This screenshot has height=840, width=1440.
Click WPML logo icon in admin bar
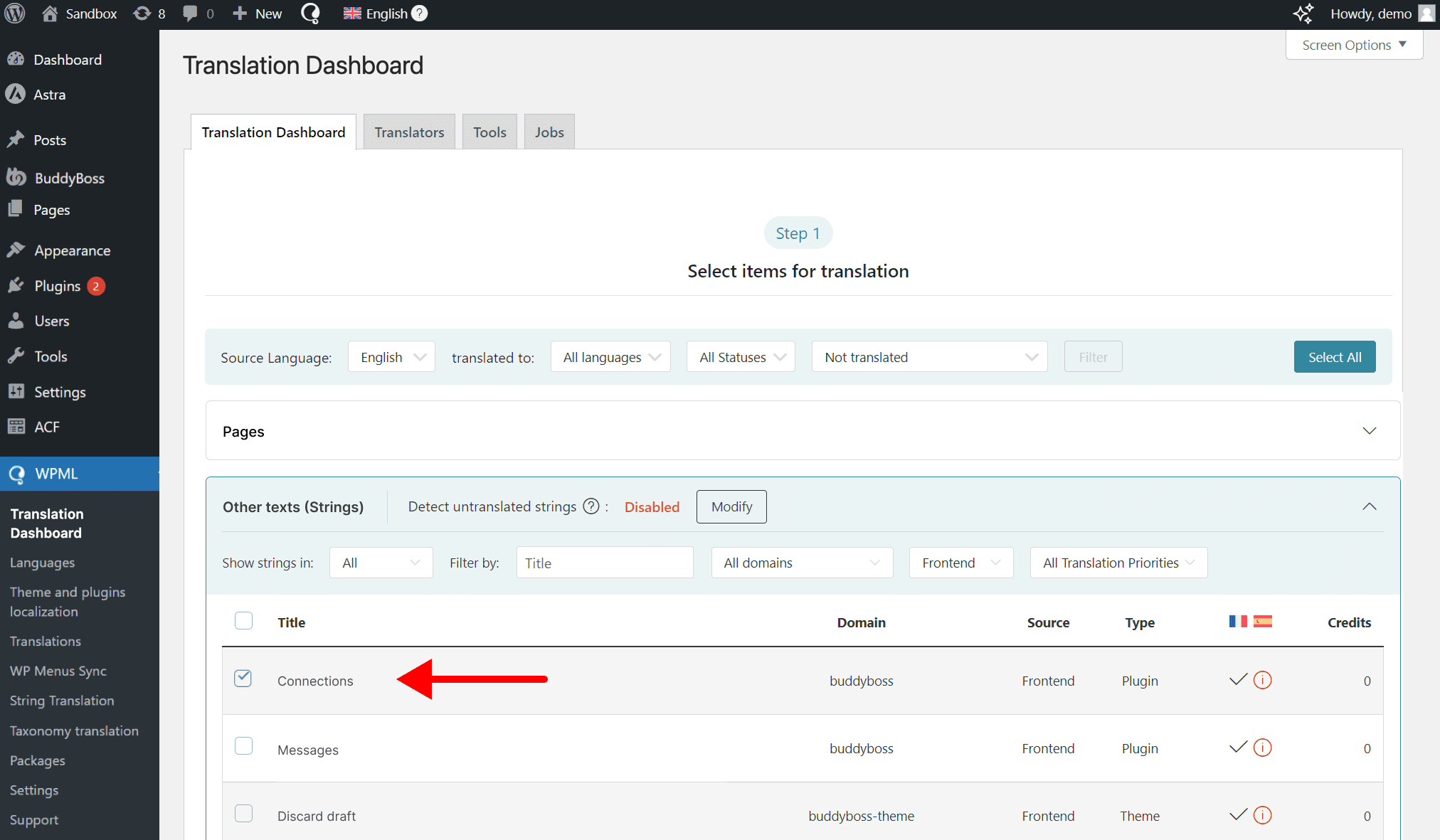click(310, 14)
